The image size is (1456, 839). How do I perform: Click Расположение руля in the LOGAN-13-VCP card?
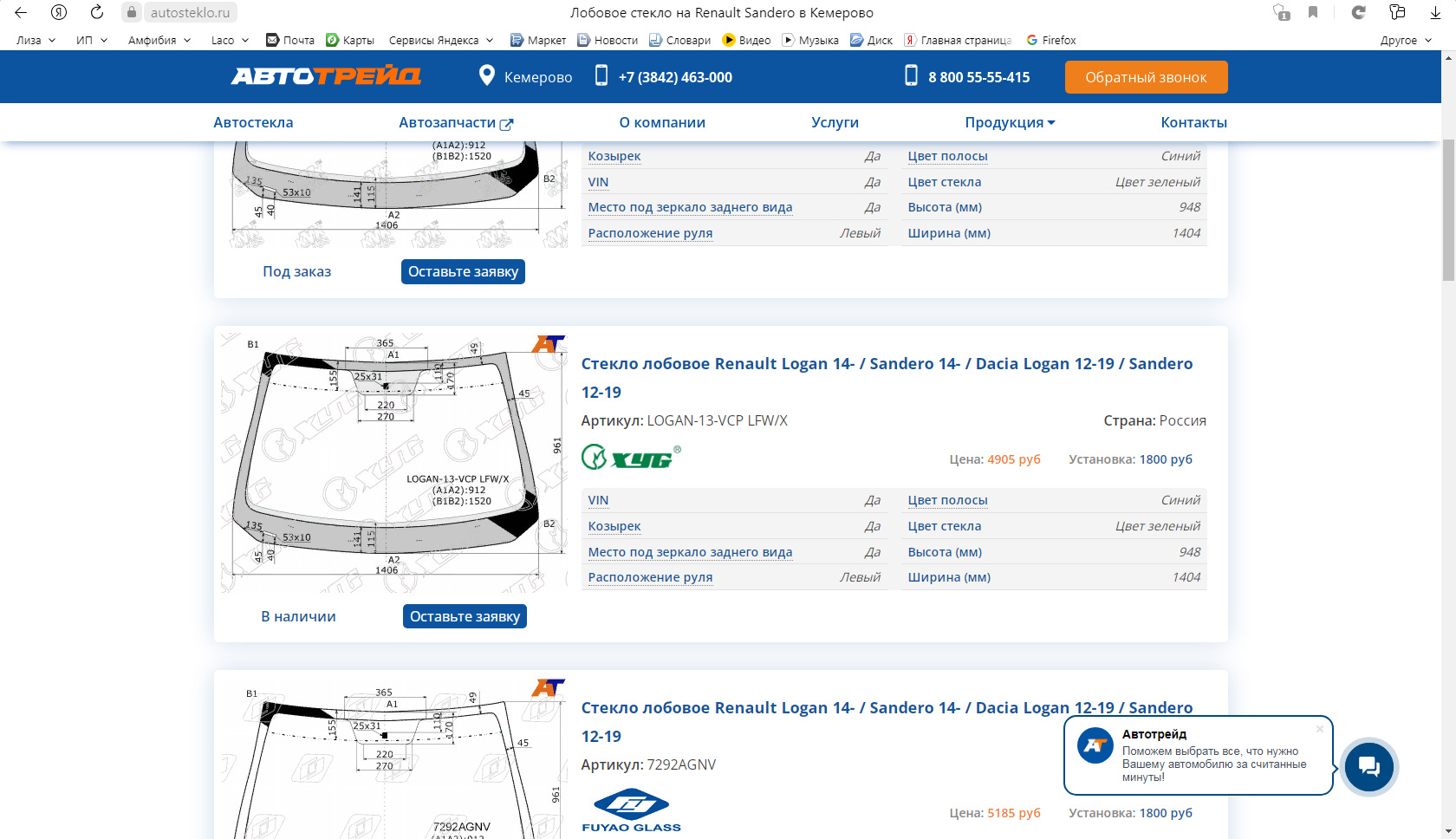click(650, 577)
